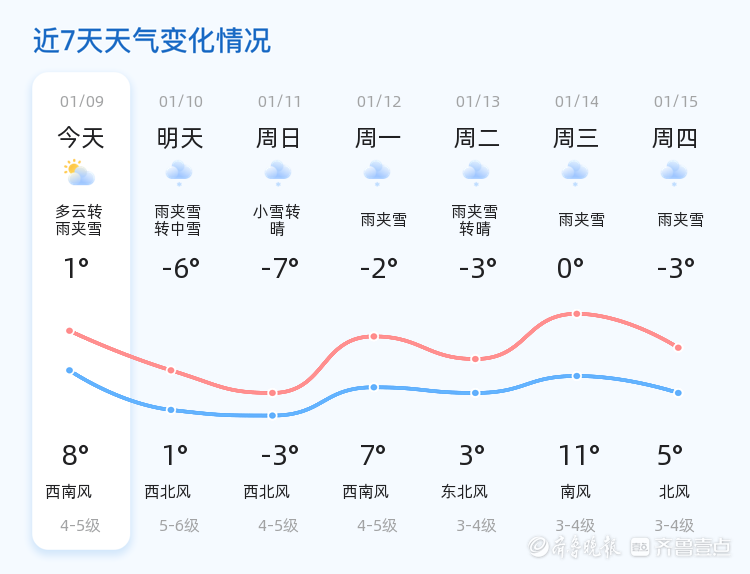Click the 5-6级 wind level text
This screenshot has width=750, height=574.
[x=180, y=525]
